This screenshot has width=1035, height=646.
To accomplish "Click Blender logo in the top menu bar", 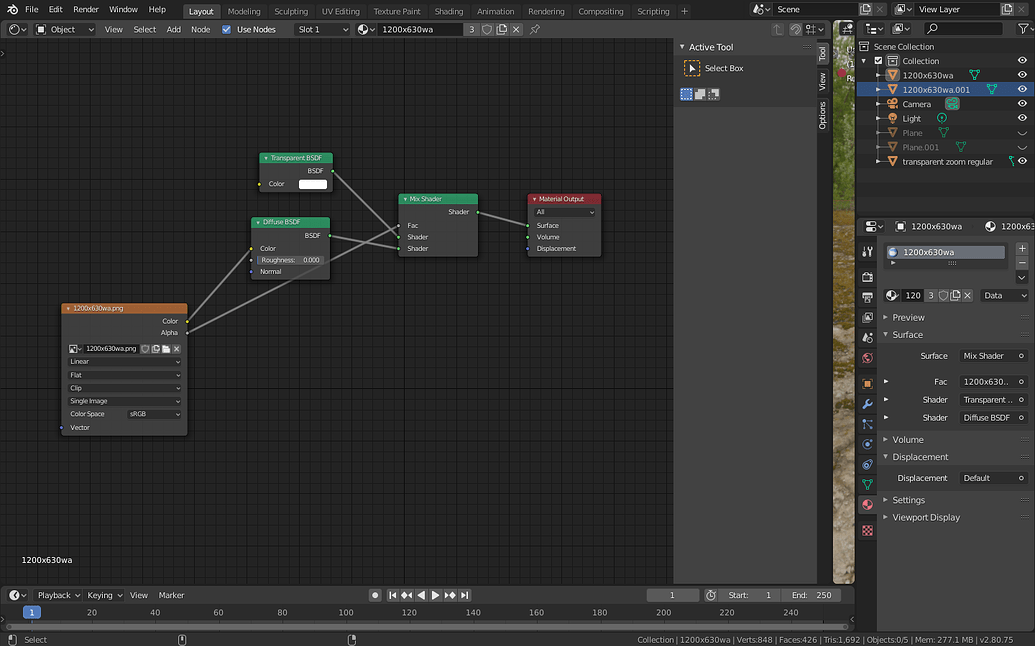I will point(12,9).
